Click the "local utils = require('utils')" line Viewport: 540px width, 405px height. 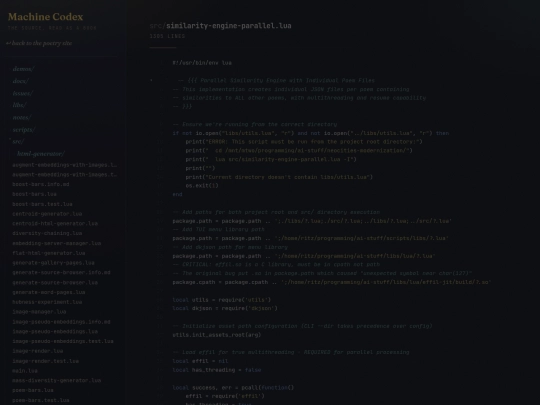tap(222, 300)
